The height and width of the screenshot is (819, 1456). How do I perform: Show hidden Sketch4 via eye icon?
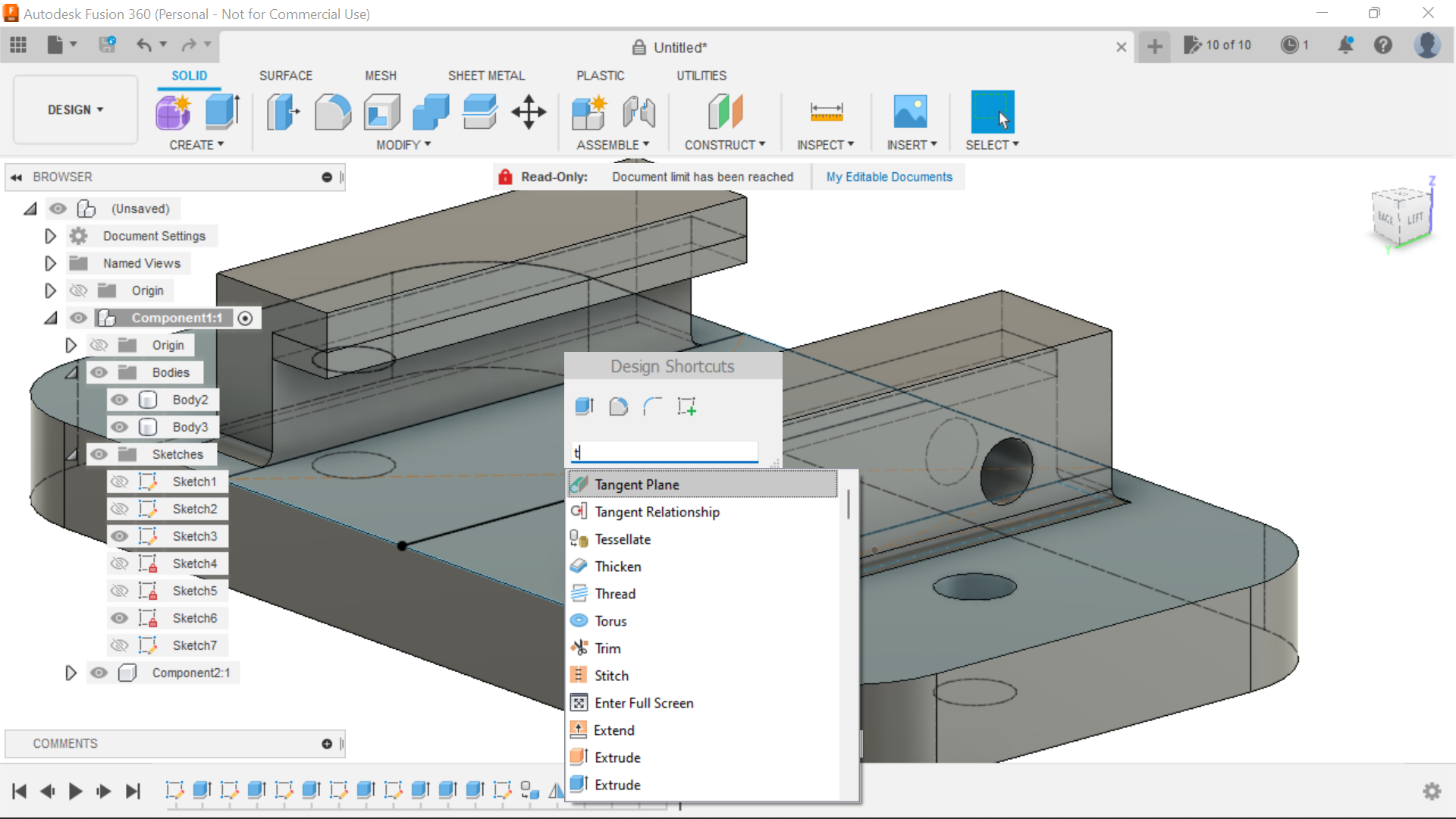(119, 563)
